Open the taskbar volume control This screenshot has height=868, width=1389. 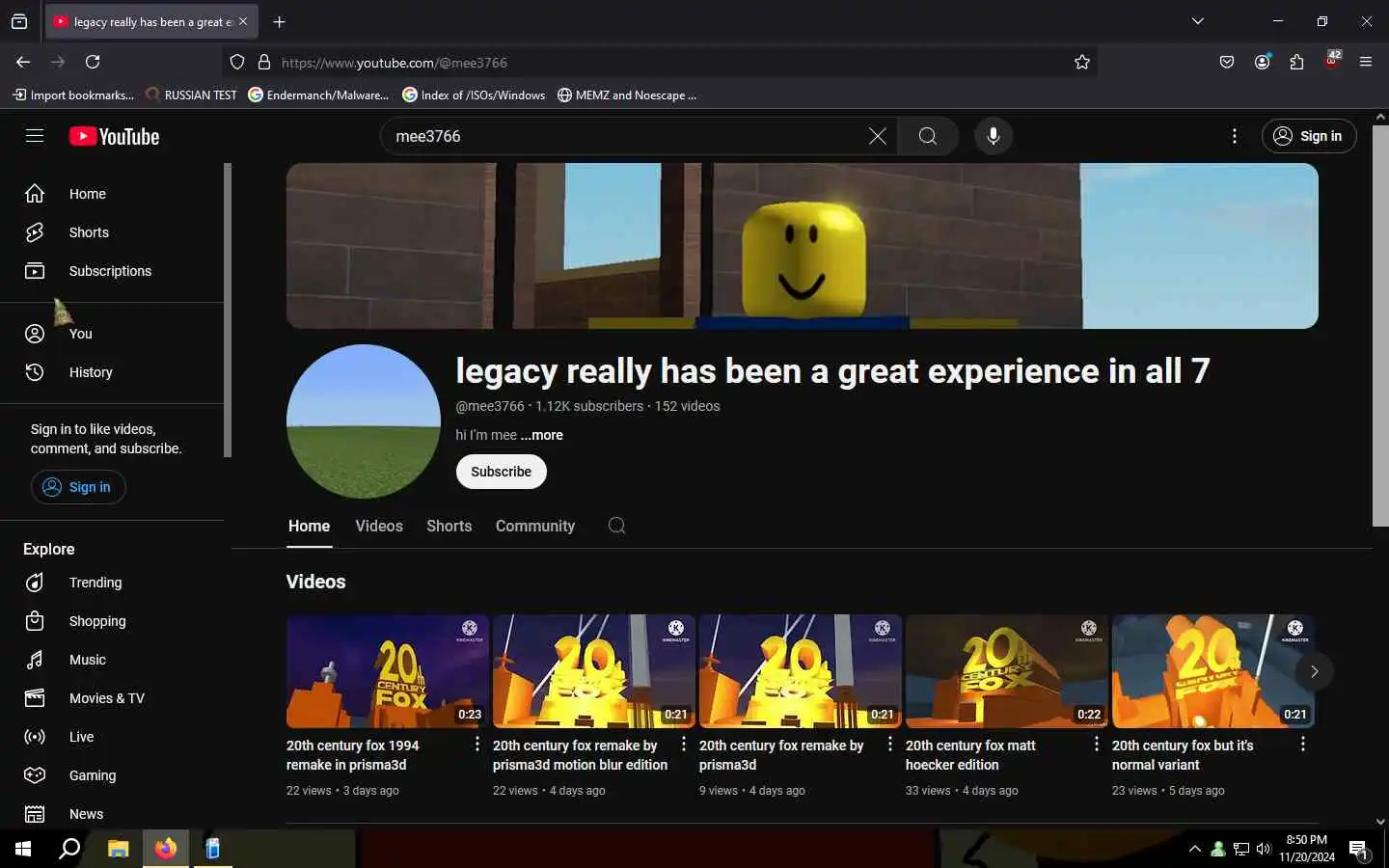(x=1264, y=849)
